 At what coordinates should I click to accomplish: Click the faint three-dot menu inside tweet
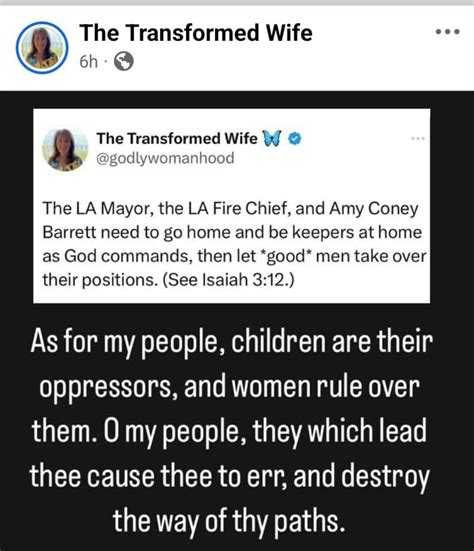418,138
